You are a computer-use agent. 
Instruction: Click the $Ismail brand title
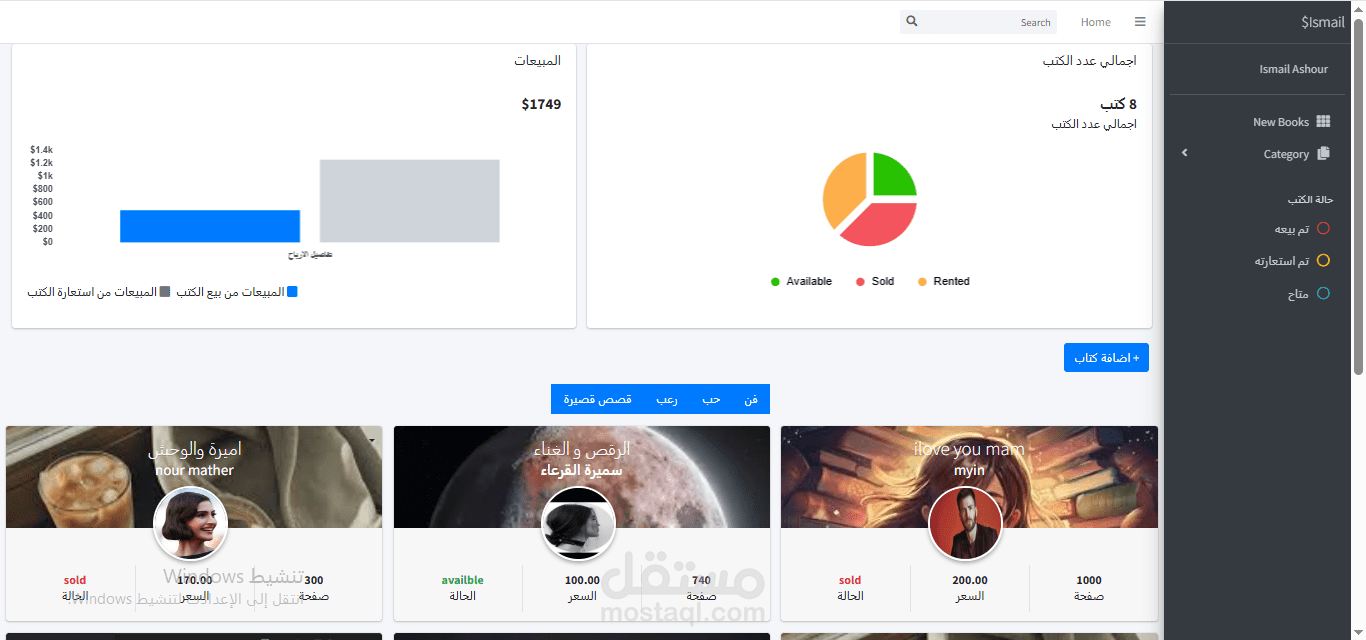click(x=1322, y=22)
